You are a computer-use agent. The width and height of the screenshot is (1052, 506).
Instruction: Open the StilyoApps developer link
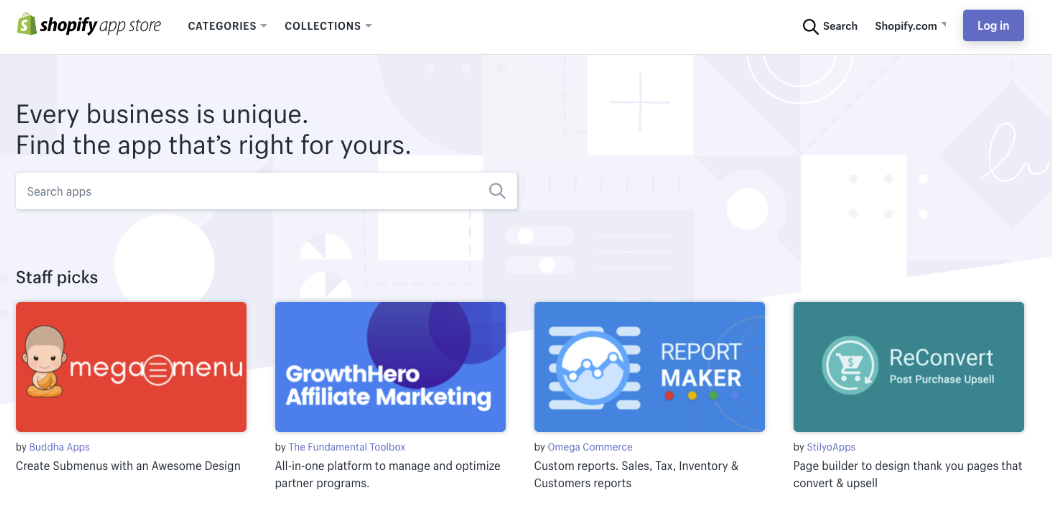pos(831,447)
